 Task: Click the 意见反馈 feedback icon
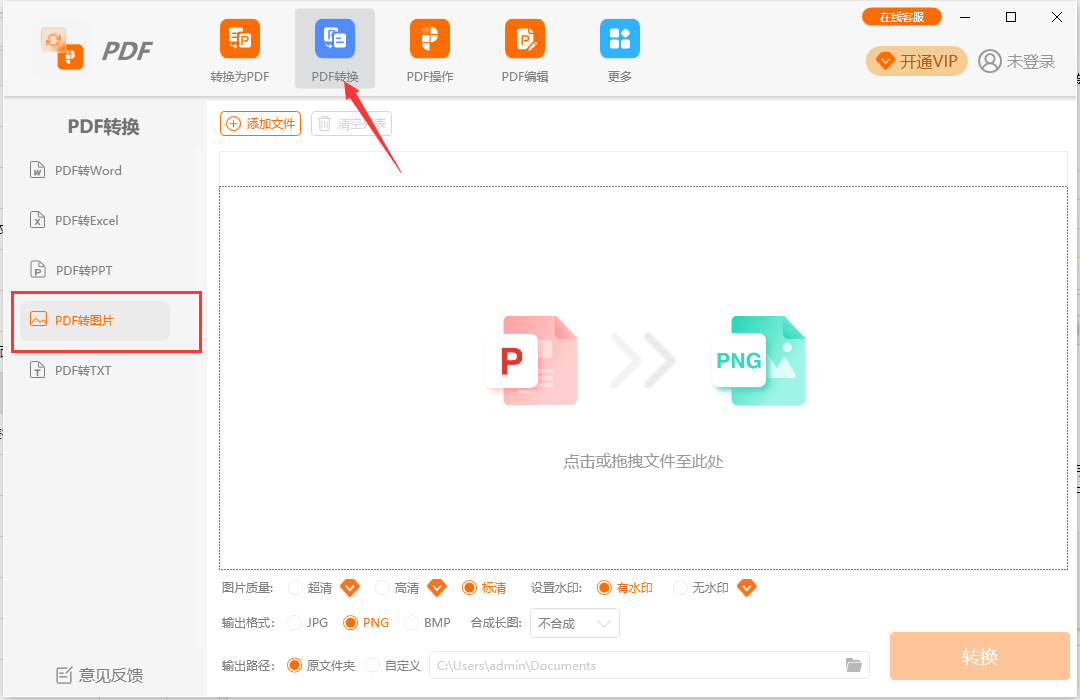click(x=65, y=675)
